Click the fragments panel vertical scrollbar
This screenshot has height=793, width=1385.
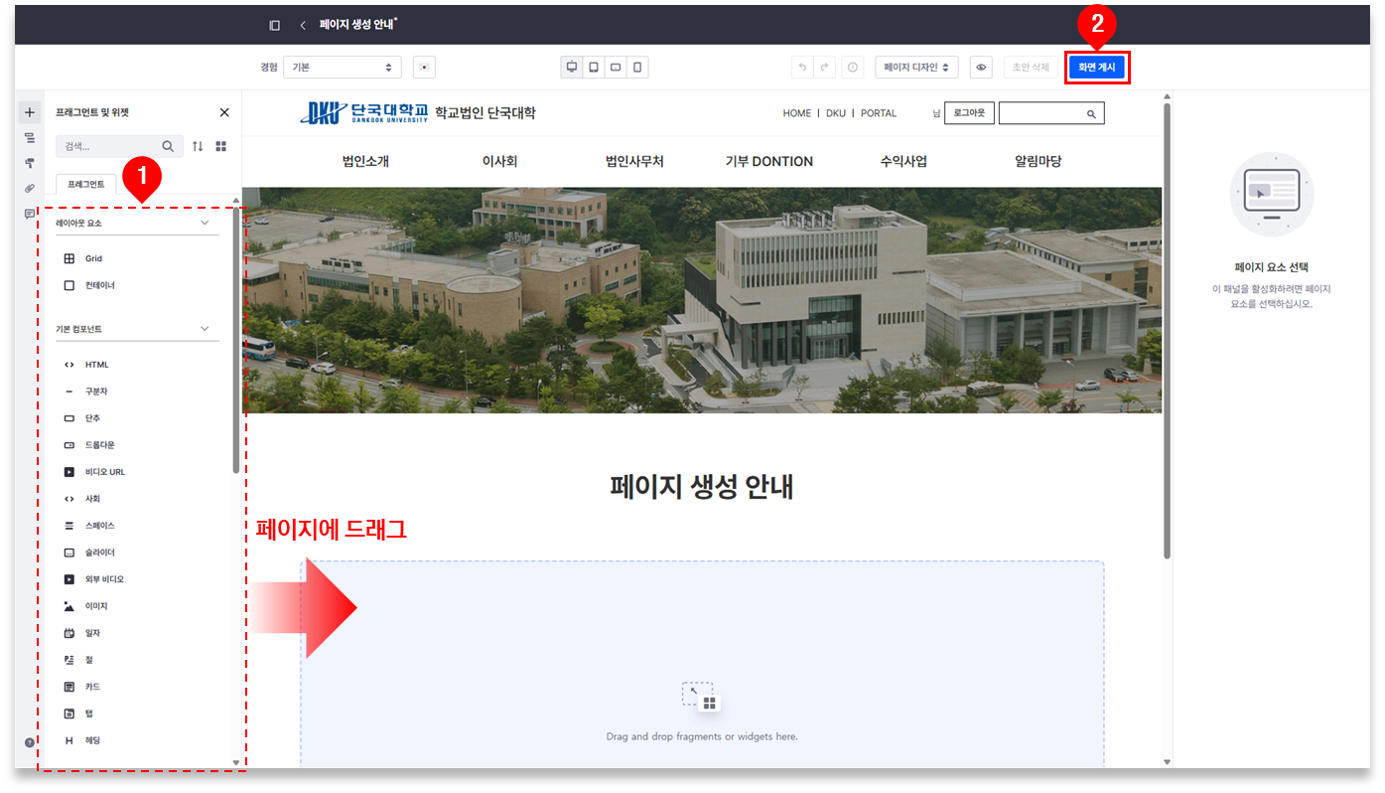pos(236,340)
